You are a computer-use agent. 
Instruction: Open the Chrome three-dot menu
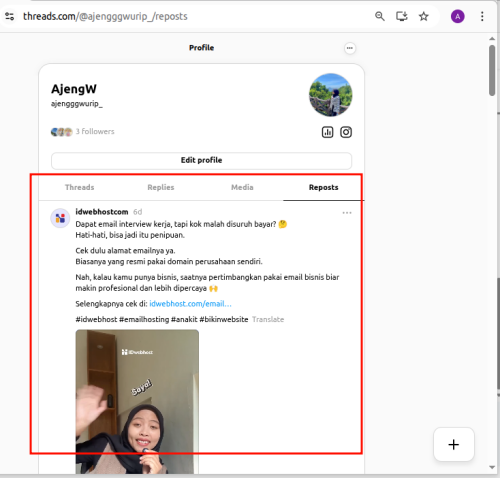pos(482,16)
